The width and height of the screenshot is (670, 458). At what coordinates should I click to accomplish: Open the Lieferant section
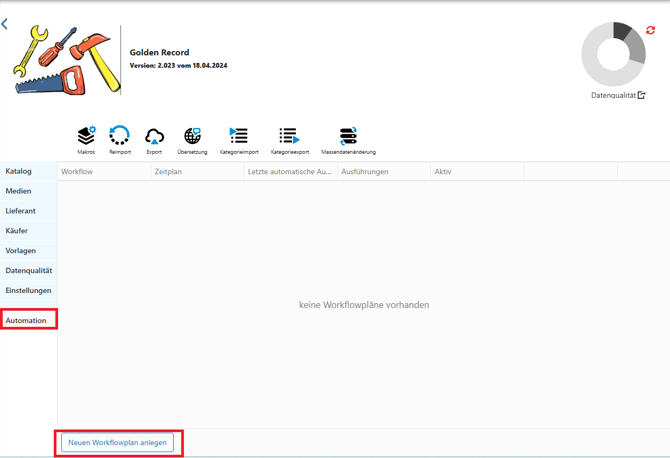21,211
